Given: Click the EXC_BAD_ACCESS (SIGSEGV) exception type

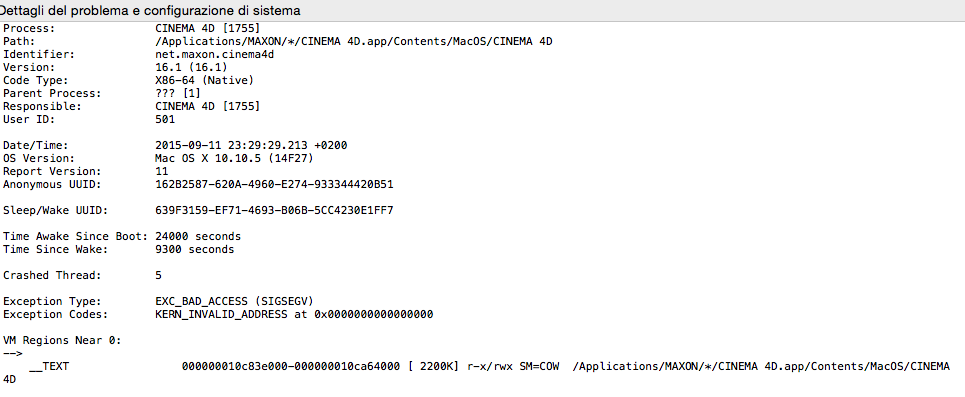Looking at the screenshot, I should [x=234, y=301].
